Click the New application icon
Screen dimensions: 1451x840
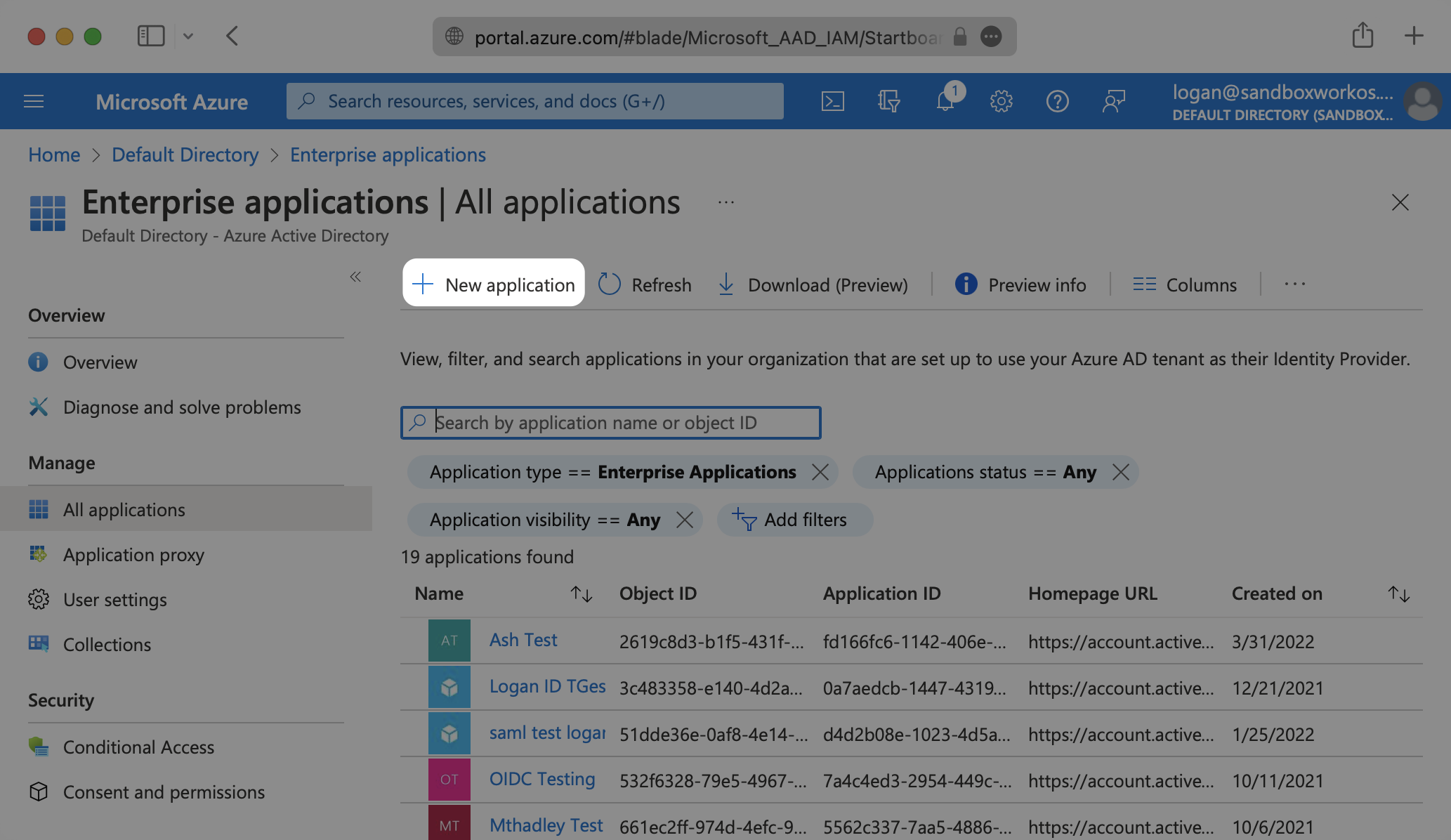[x=493, y=283]
